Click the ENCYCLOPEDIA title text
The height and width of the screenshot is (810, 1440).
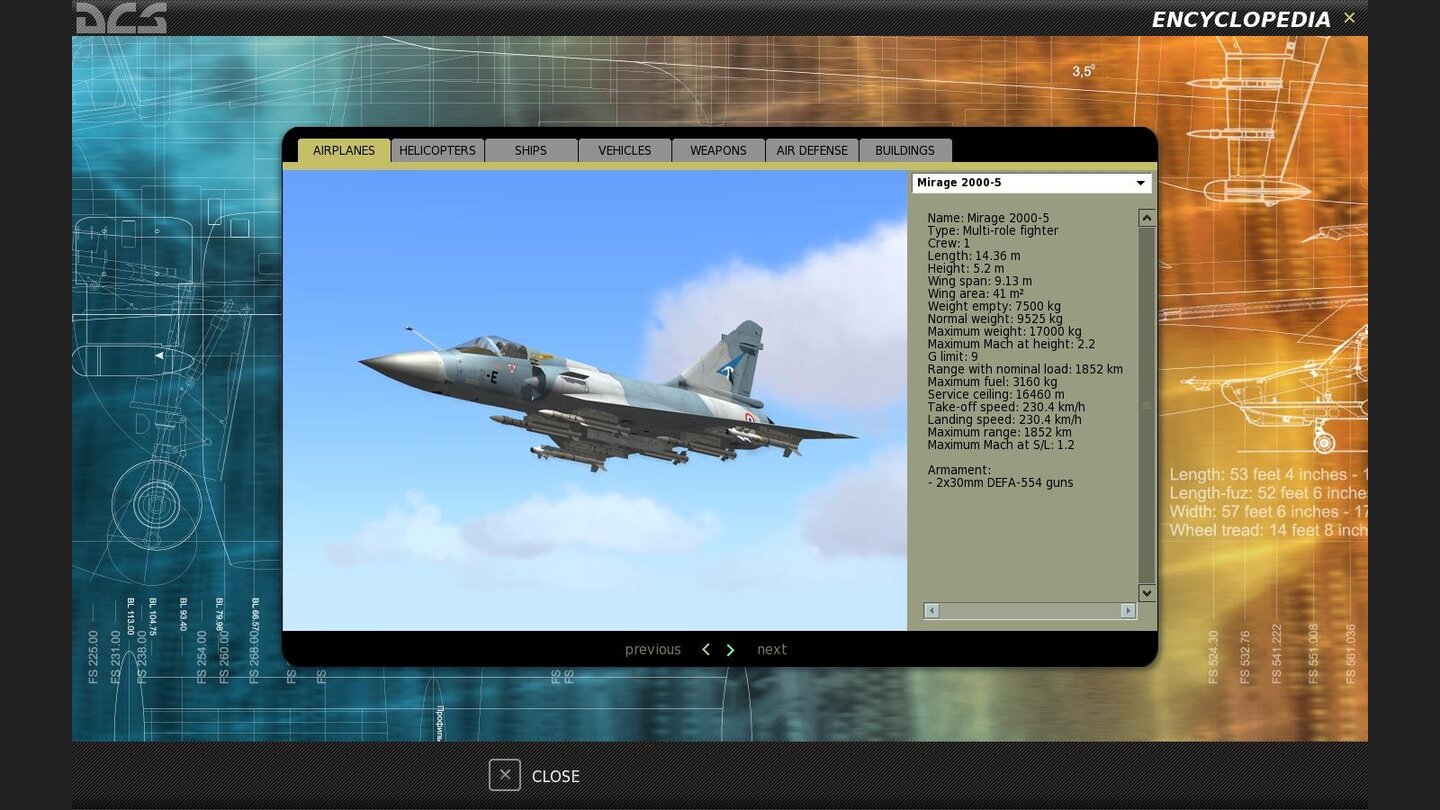pos(1241,20)
